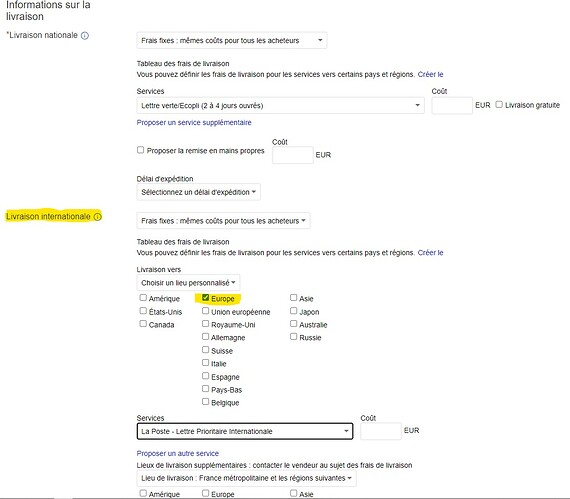Open La Poste Lettre Prioritaire Internationale dropdown
Screen dimensions: 570x499
point(245,431)
